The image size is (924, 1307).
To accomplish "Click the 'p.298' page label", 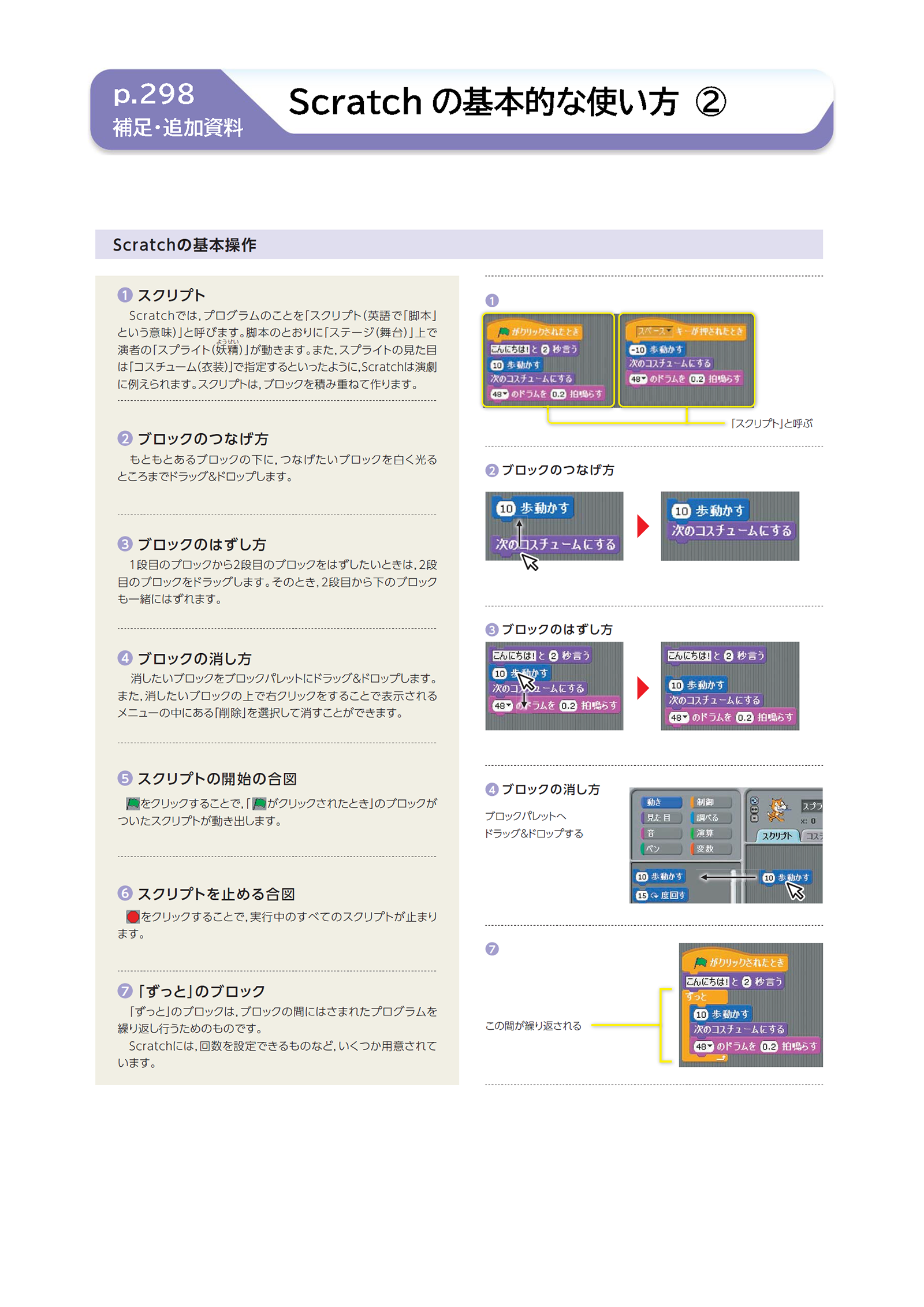I will point(154,94).
